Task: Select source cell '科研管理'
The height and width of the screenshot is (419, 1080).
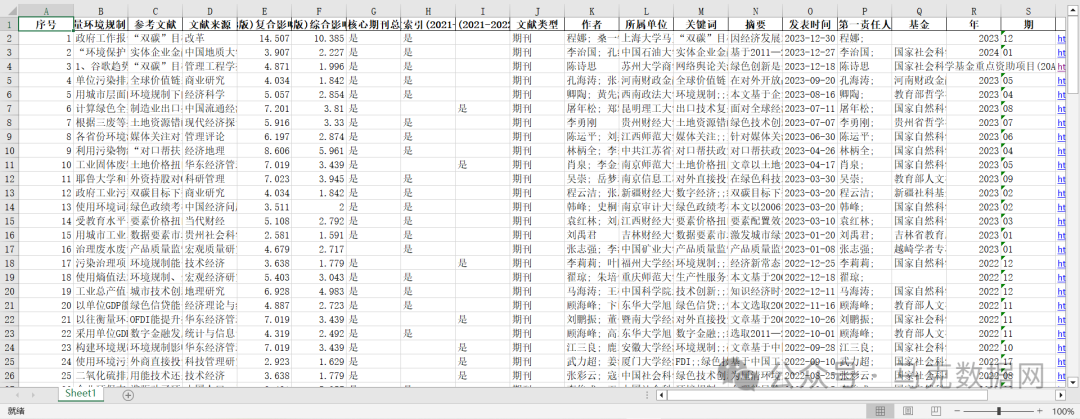Action: [x=210, y=178]
